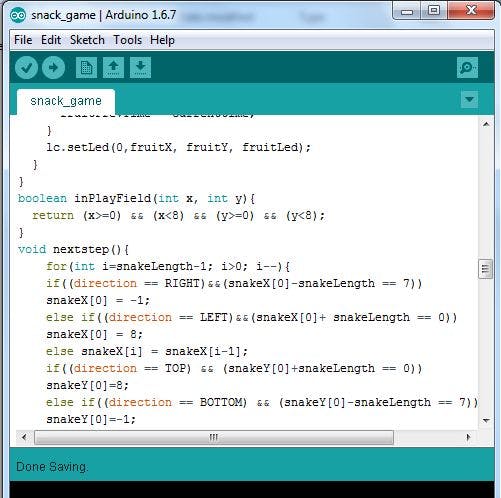
Task: Click the vertical scrollbar down arrow
Action: 486,420
